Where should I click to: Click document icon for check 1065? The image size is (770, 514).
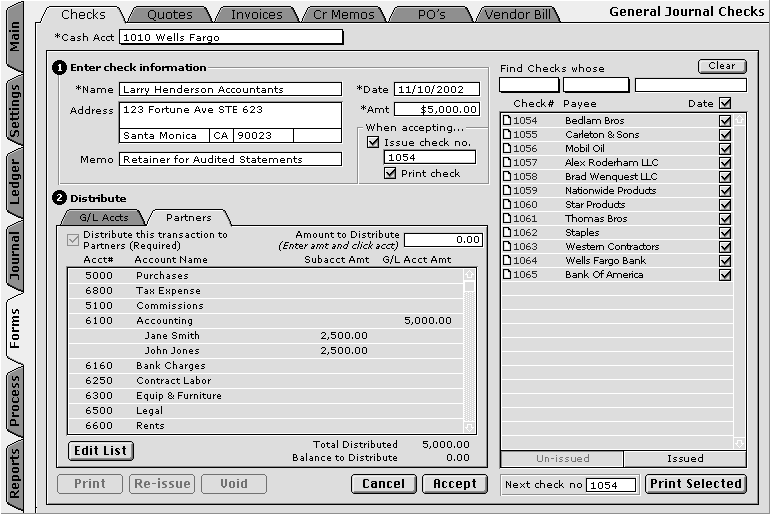click(x=507, y=274)
